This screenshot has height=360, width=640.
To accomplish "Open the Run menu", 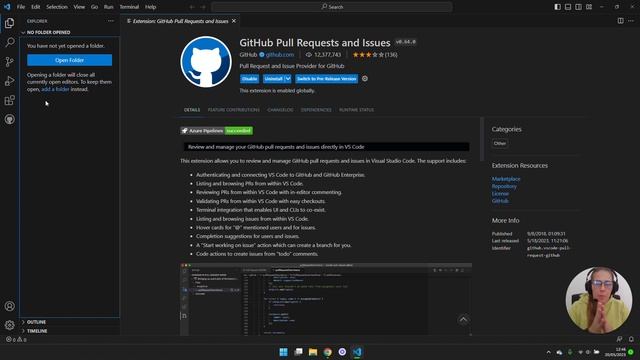I will point(109,7).
